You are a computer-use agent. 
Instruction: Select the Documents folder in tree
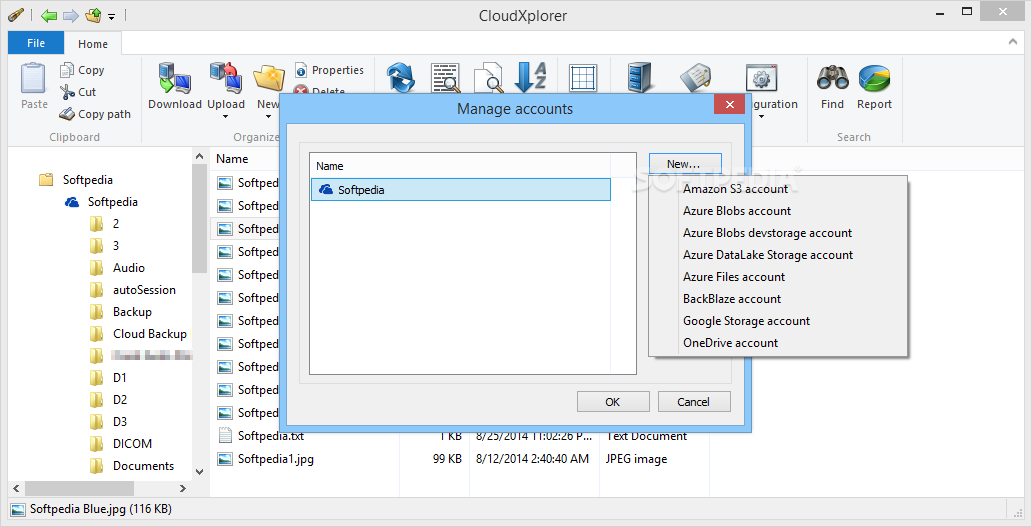(143, 466)
